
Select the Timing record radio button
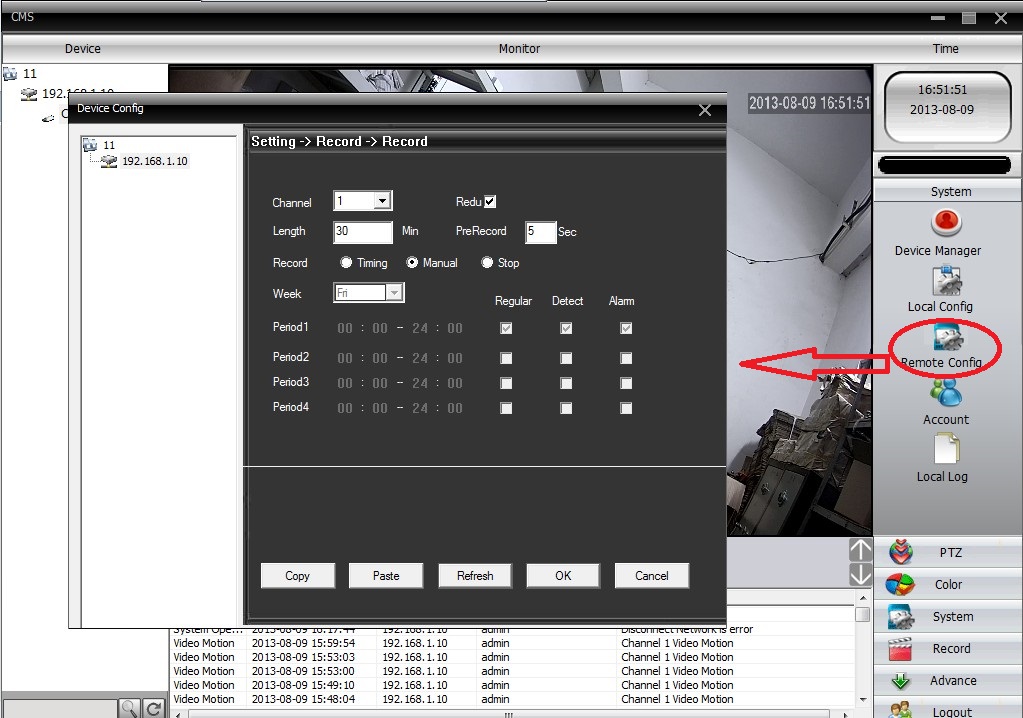[346, 263]
